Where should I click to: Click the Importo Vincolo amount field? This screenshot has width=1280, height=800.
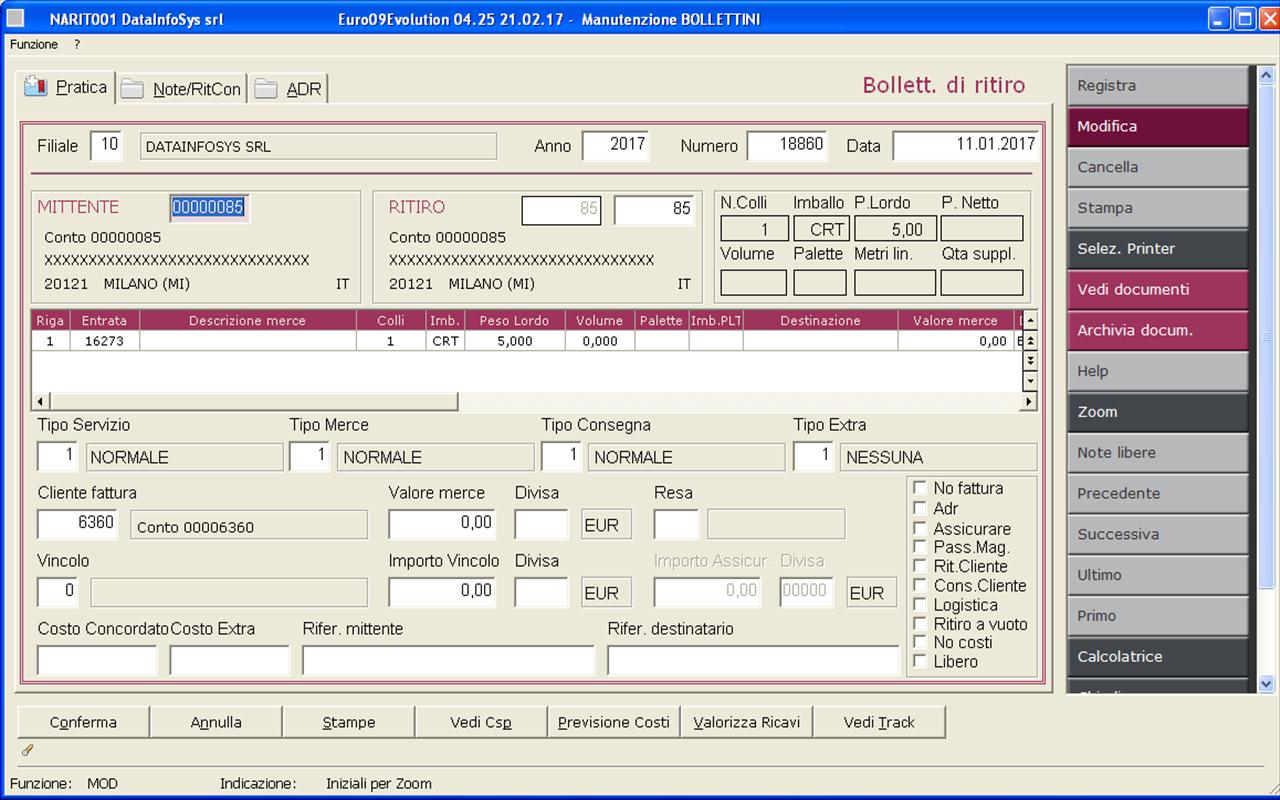(x=443, y=592)
